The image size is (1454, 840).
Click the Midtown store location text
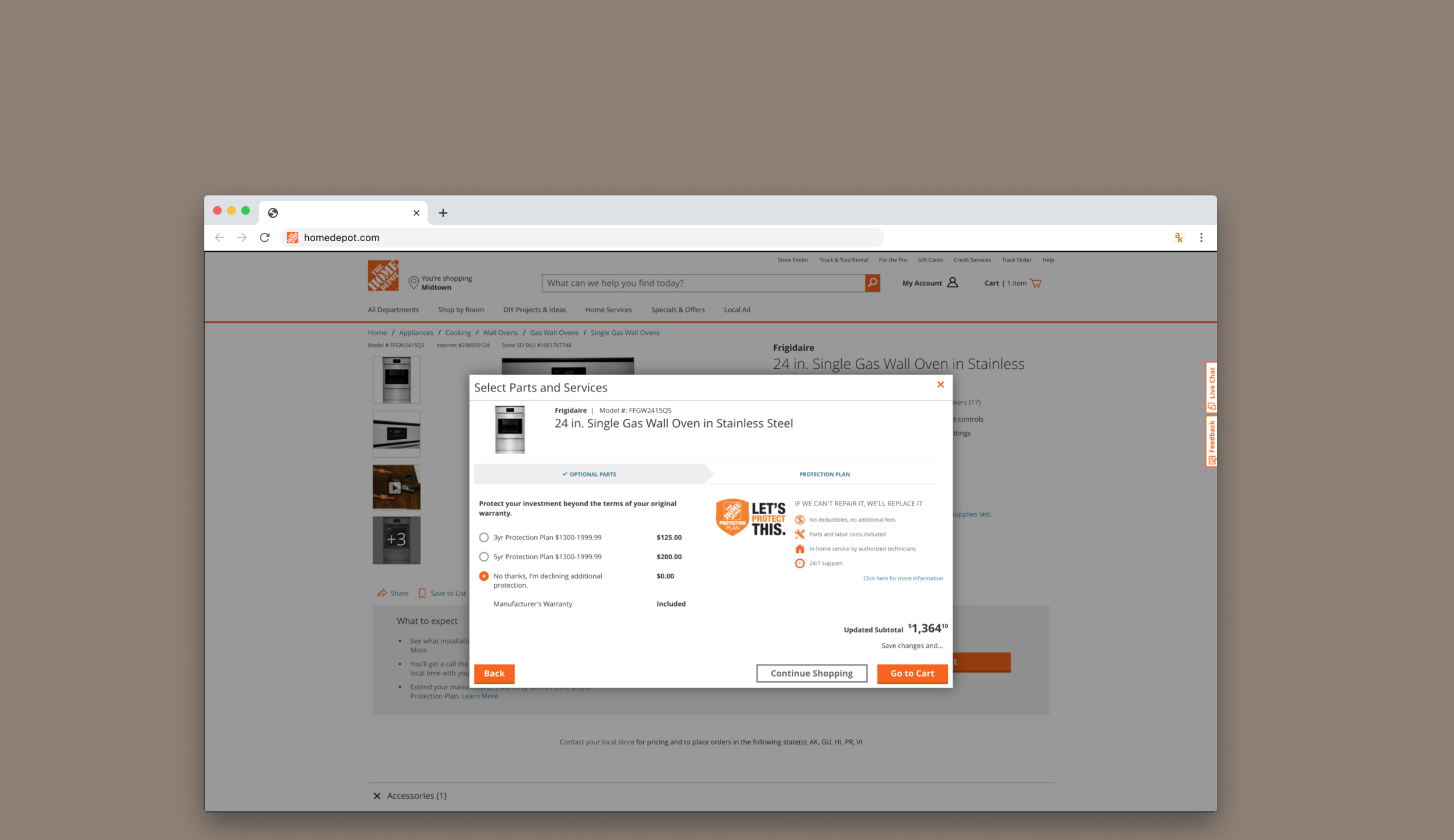(436, 288)
